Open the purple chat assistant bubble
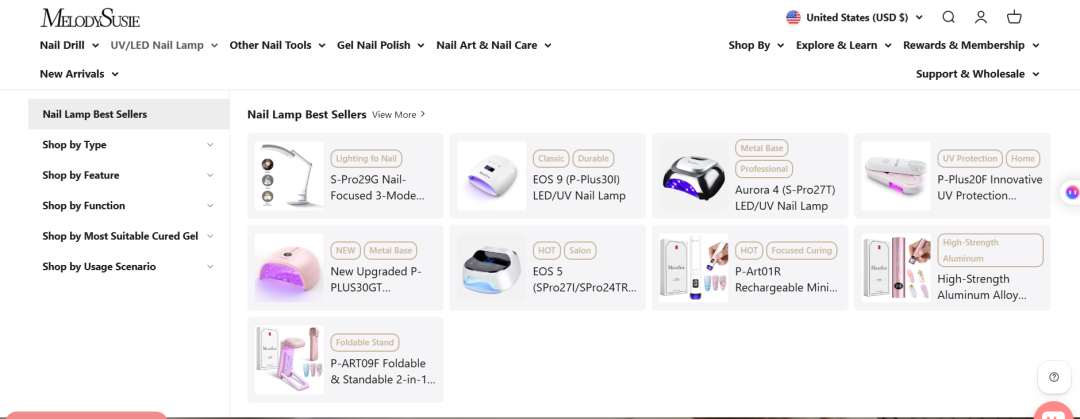Image resolution: width=1080 pixels, height=419 pixels. point(1071,192)
